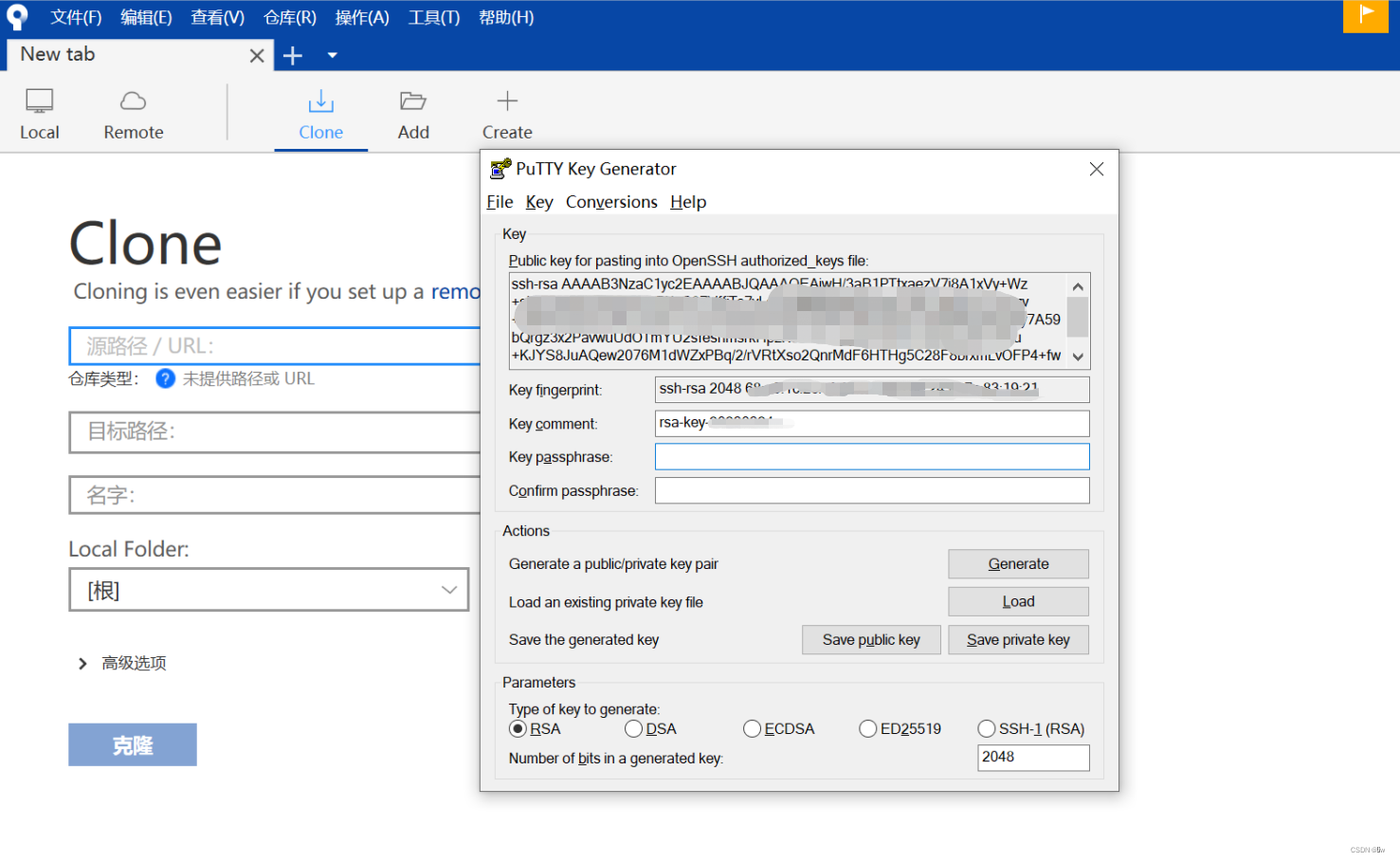Open the tab list dropdown arrow
This screenshot has height=862, width=1400.
[332, 56]
